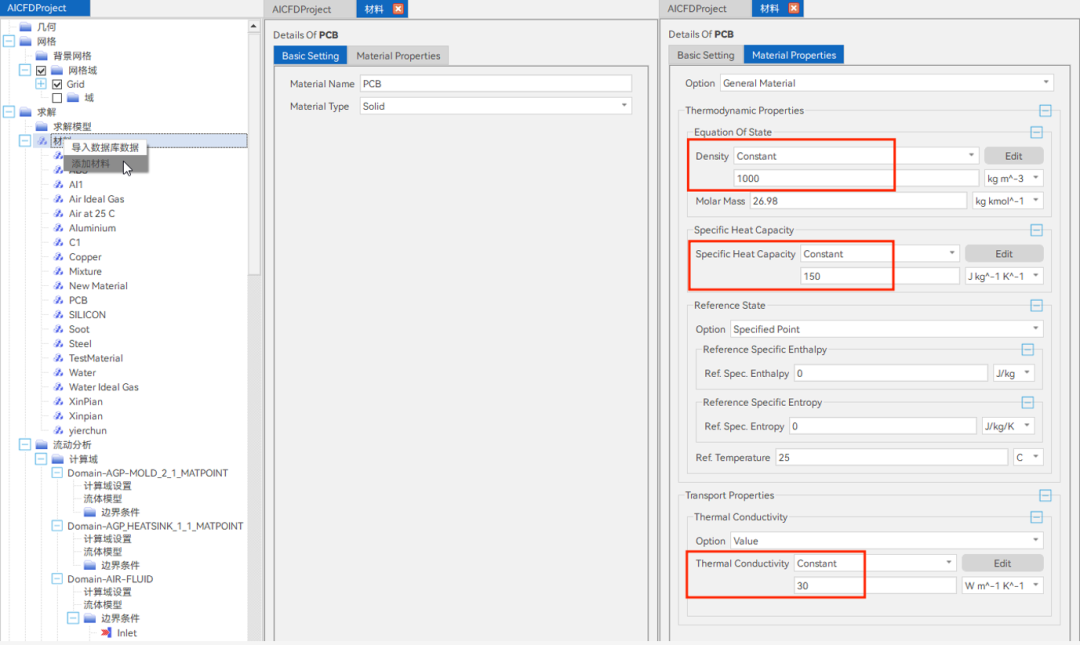The width and height of the screenshot is (1080, 645).
Task: Click the New Material icon
Action: tap(59, 286)
